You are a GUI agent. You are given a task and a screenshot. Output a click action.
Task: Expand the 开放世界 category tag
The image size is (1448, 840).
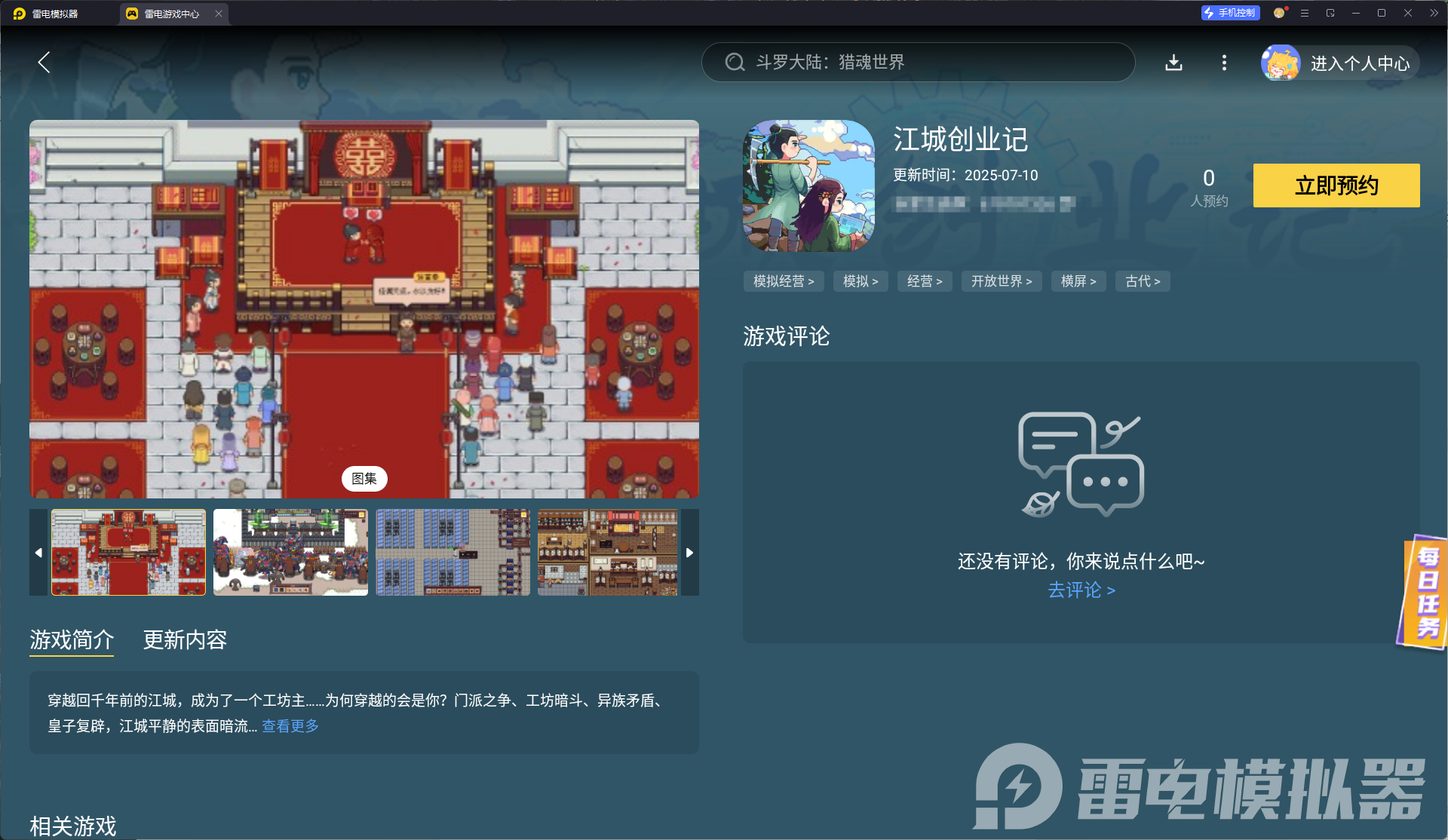1002,281
